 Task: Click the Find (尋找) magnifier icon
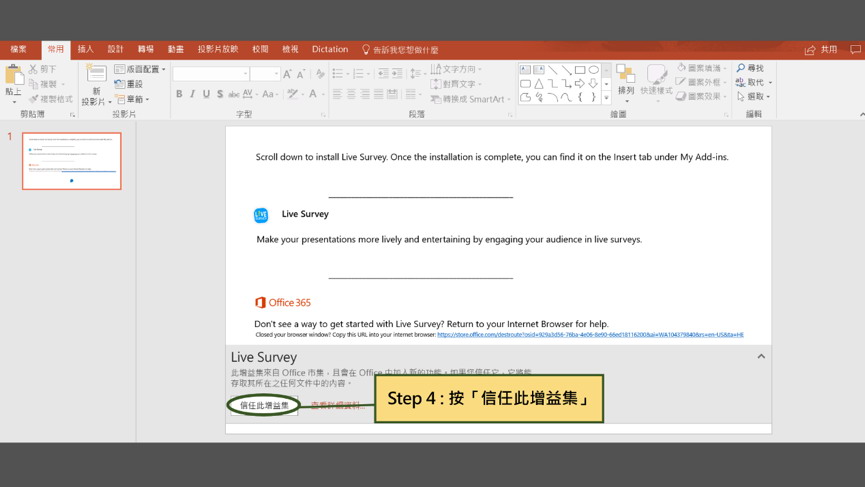(741, 68)
